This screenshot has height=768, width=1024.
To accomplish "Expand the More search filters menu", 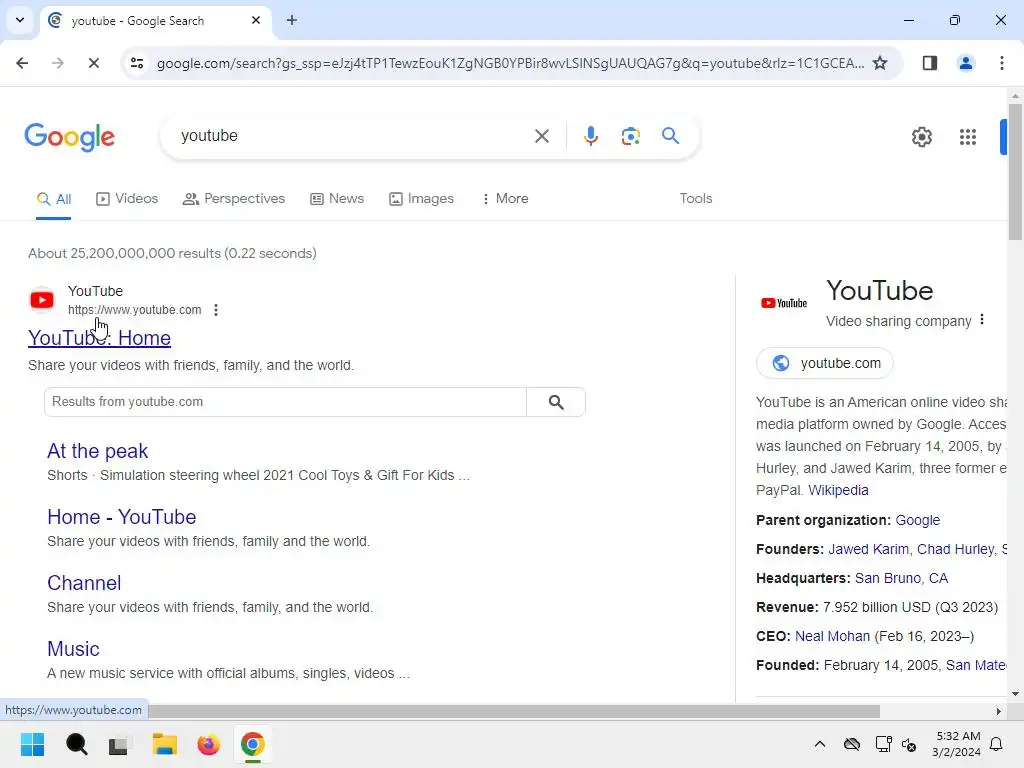I will coord(505,199).
